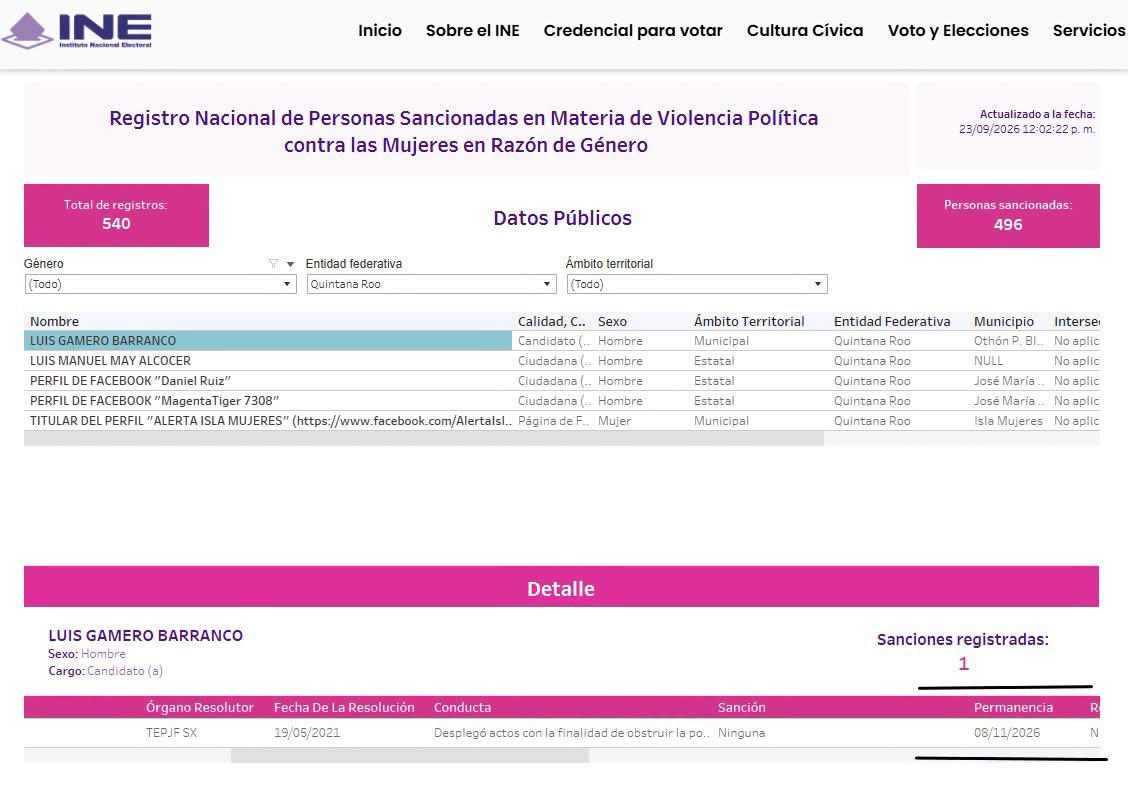Expand the Entidad federativa dropdown showing Quintana Roo
Screen dimensions: 1128x785
click(432, 284)
